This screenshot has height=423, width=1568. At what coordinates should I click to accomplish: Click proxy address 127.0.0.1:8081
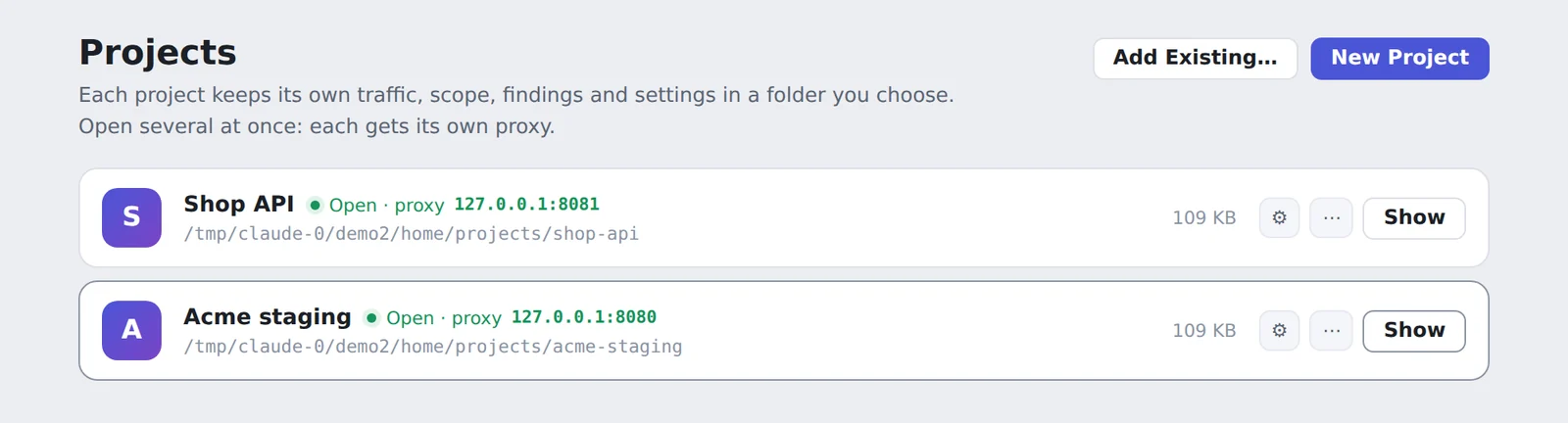click(x=526, y=205)
